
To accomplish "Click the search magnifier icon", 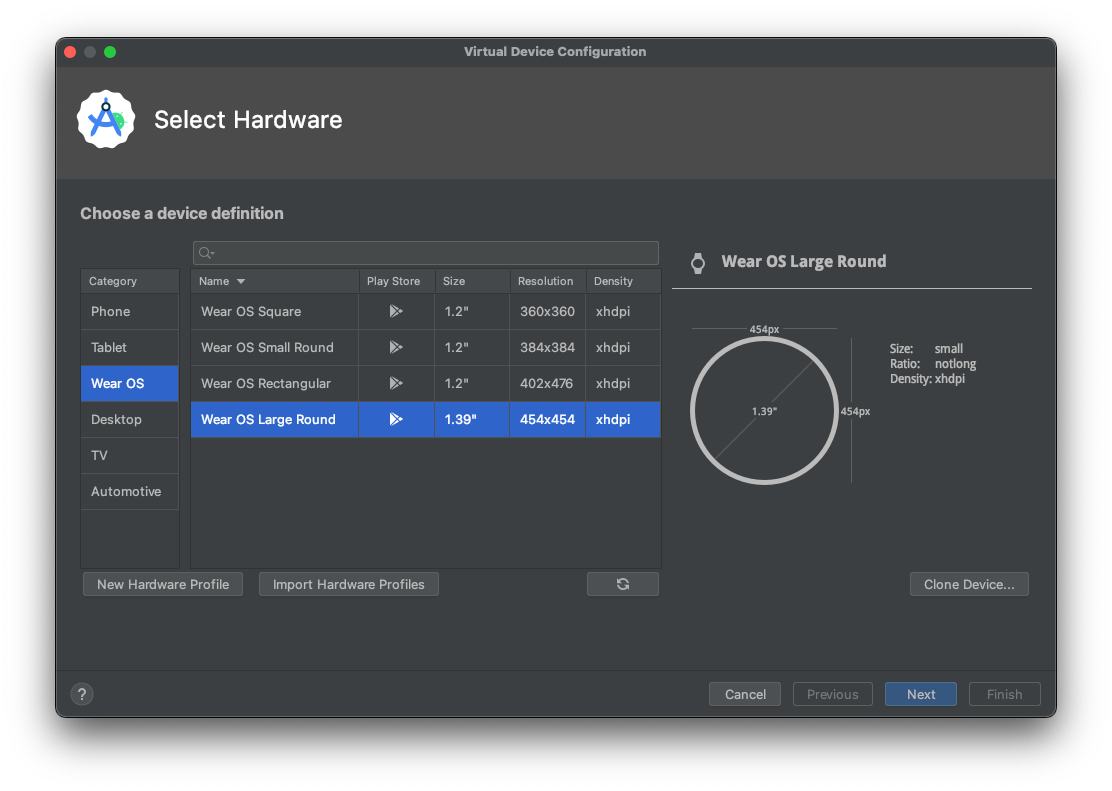I will (x=206, y=253).
